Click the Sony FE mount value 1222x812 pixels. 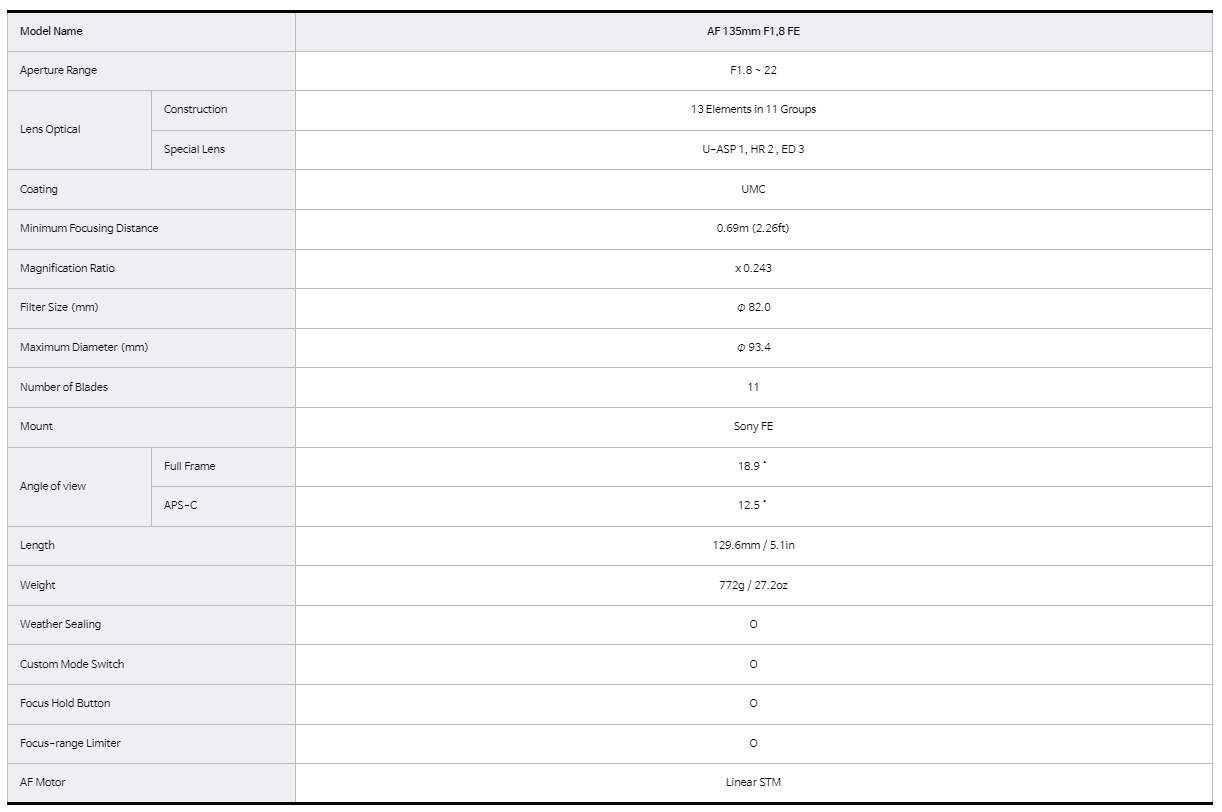pos(753,426)
